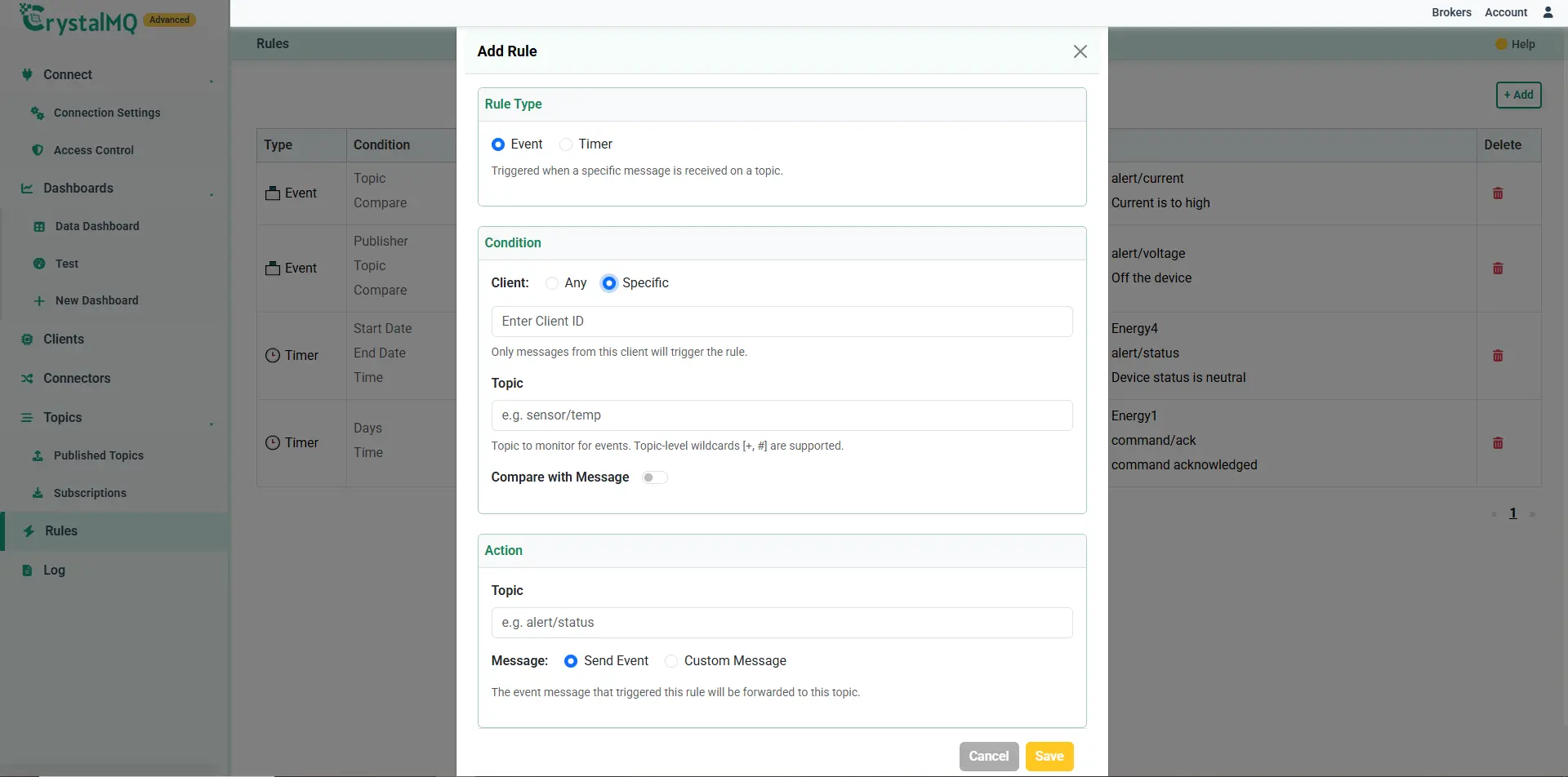This screenshot has height=777, width=1568.
Task: Click the Data Dashboard grid icon
Action: click(39, 226)
